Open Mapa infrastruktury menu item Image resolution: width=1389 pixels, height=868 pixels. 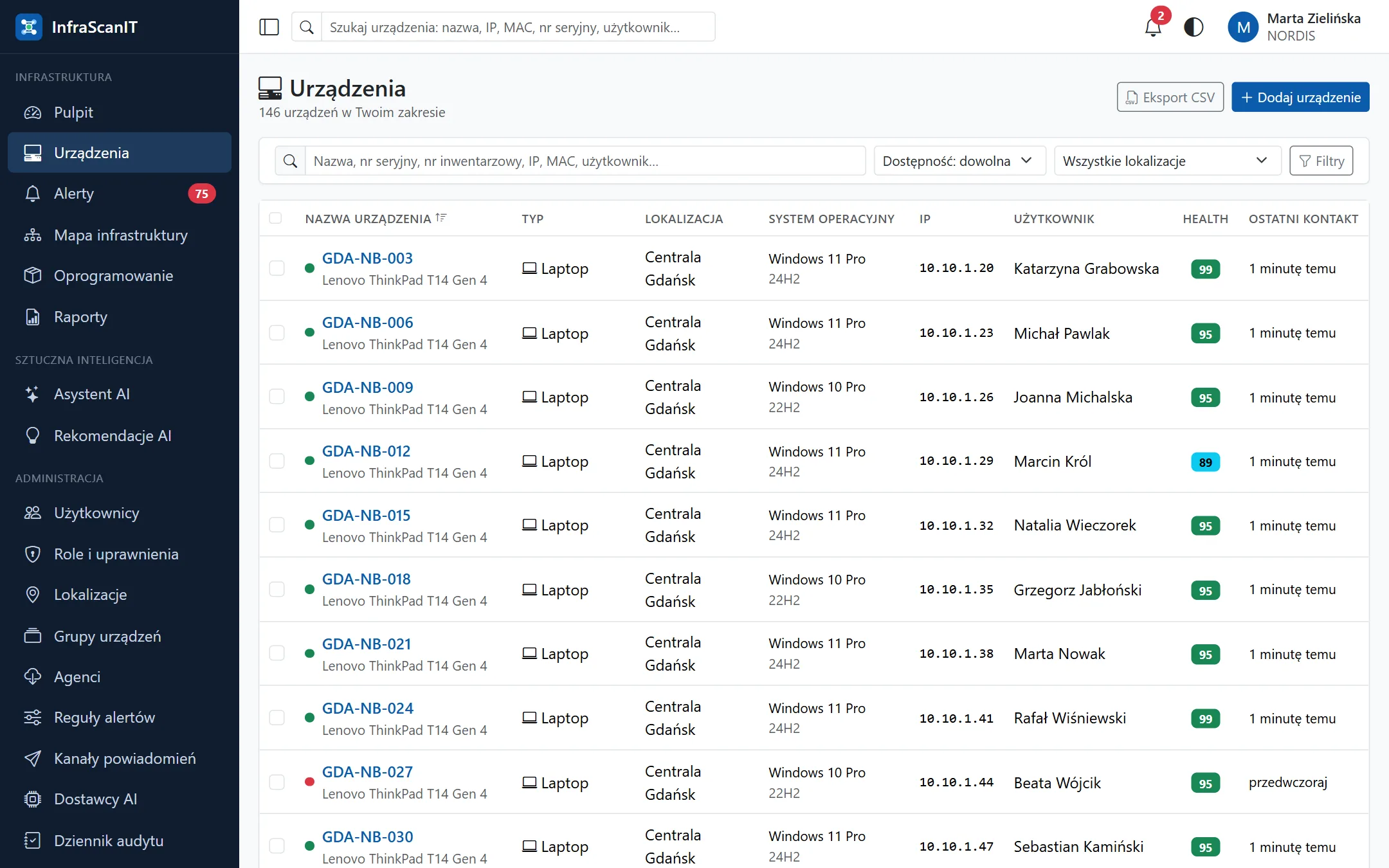pos(120,235)
